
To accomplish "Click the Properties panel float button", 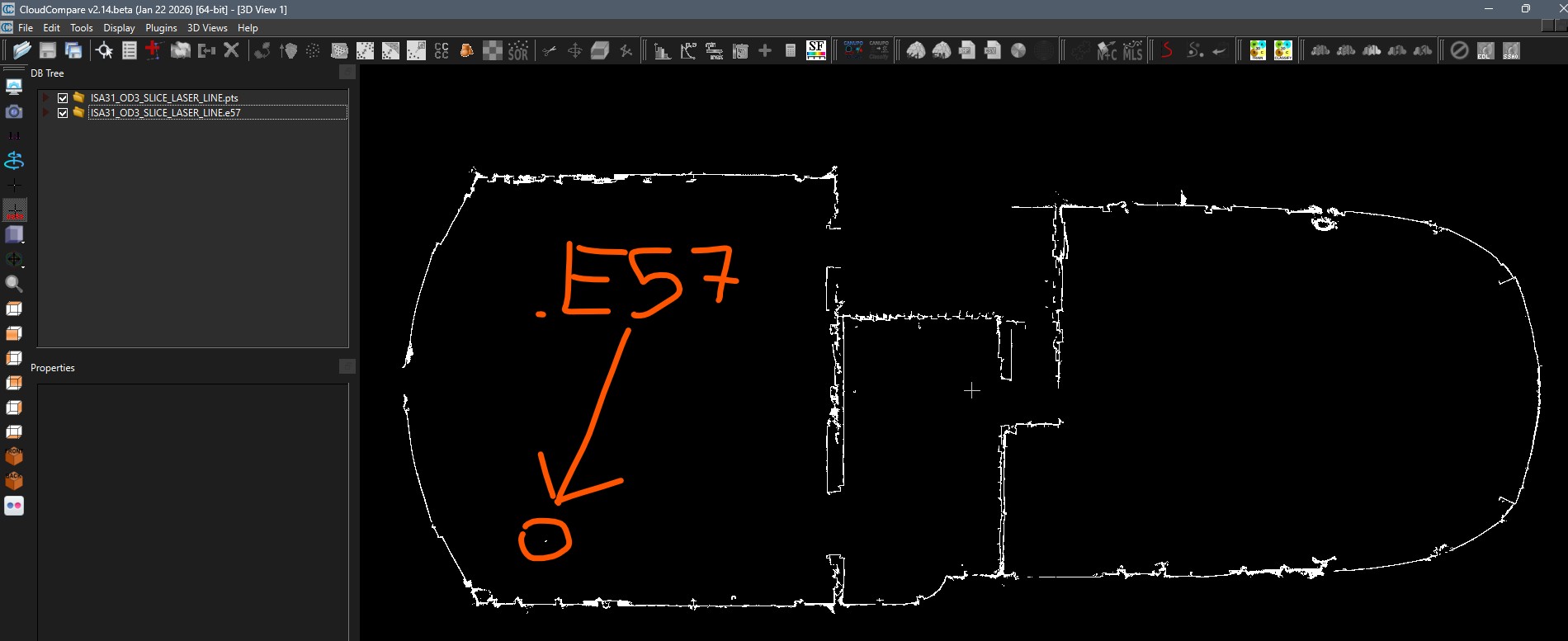I will pyautogui.click(x=347, y=366).
